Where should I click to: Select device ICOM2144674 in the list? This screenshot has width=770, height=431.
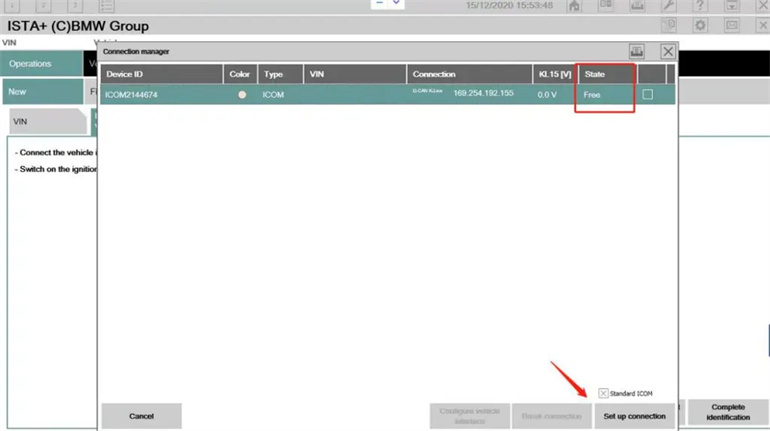(131, 95)
